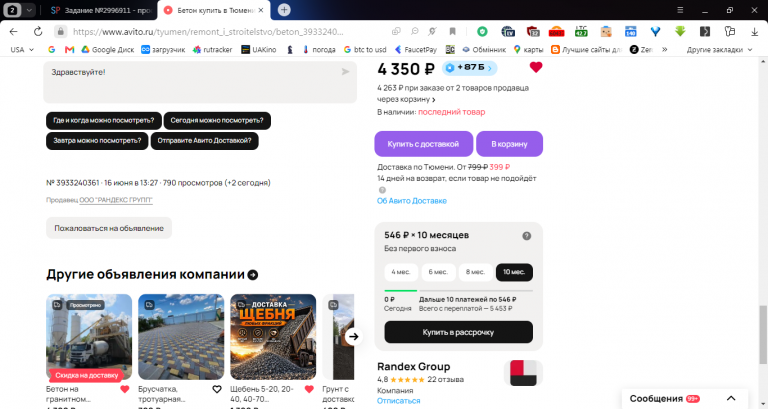Image resolution: width=768 pixels, height=409 pixels.
Task: Click the installment help question mark icon
Action: click(527, 236)
